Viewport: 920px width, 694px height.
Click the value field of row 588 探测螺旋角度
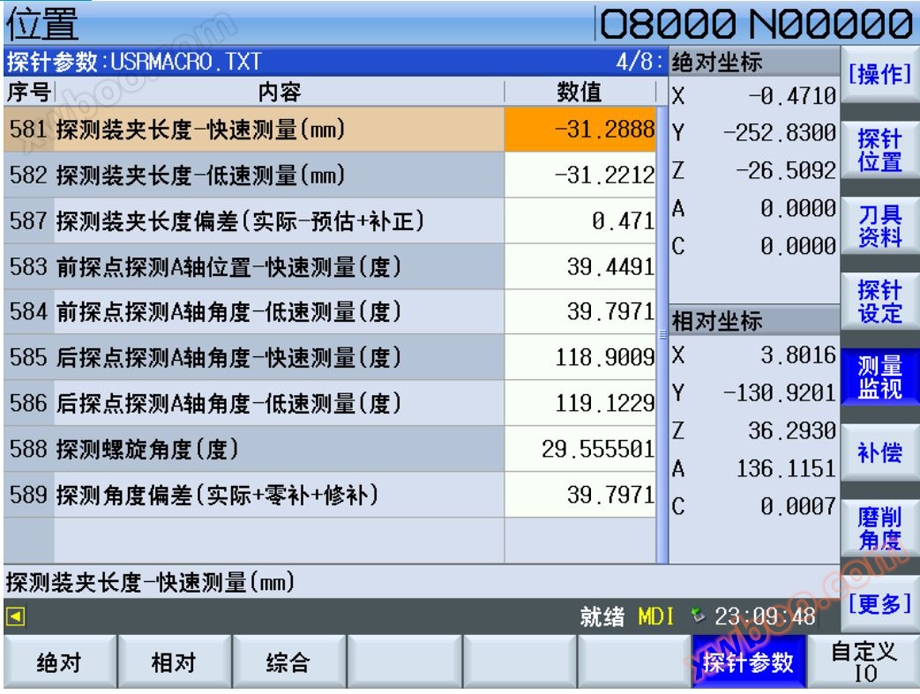click(x=580, y=450)
